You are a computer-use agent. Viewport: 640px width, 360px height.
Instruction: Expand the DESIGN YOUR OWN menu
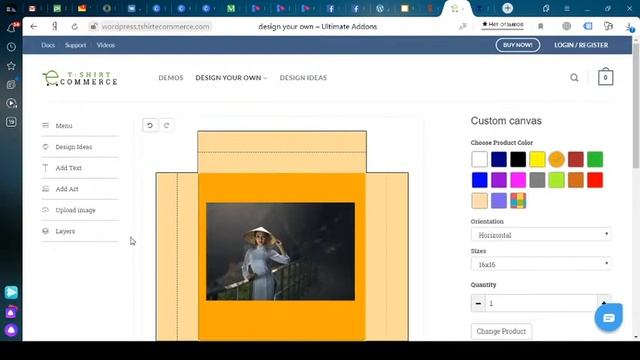(231, 78)
